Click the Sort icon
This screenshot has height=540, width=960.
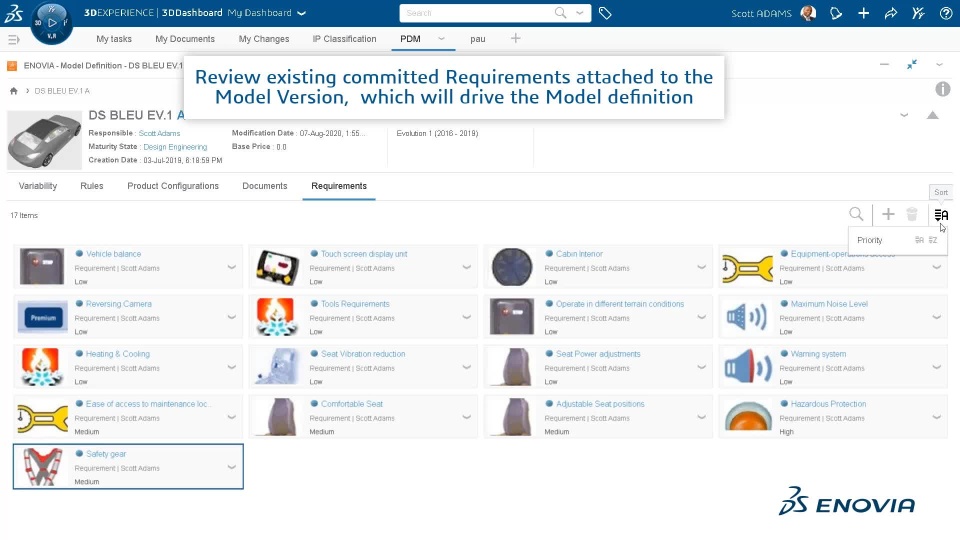pos(941,215)
